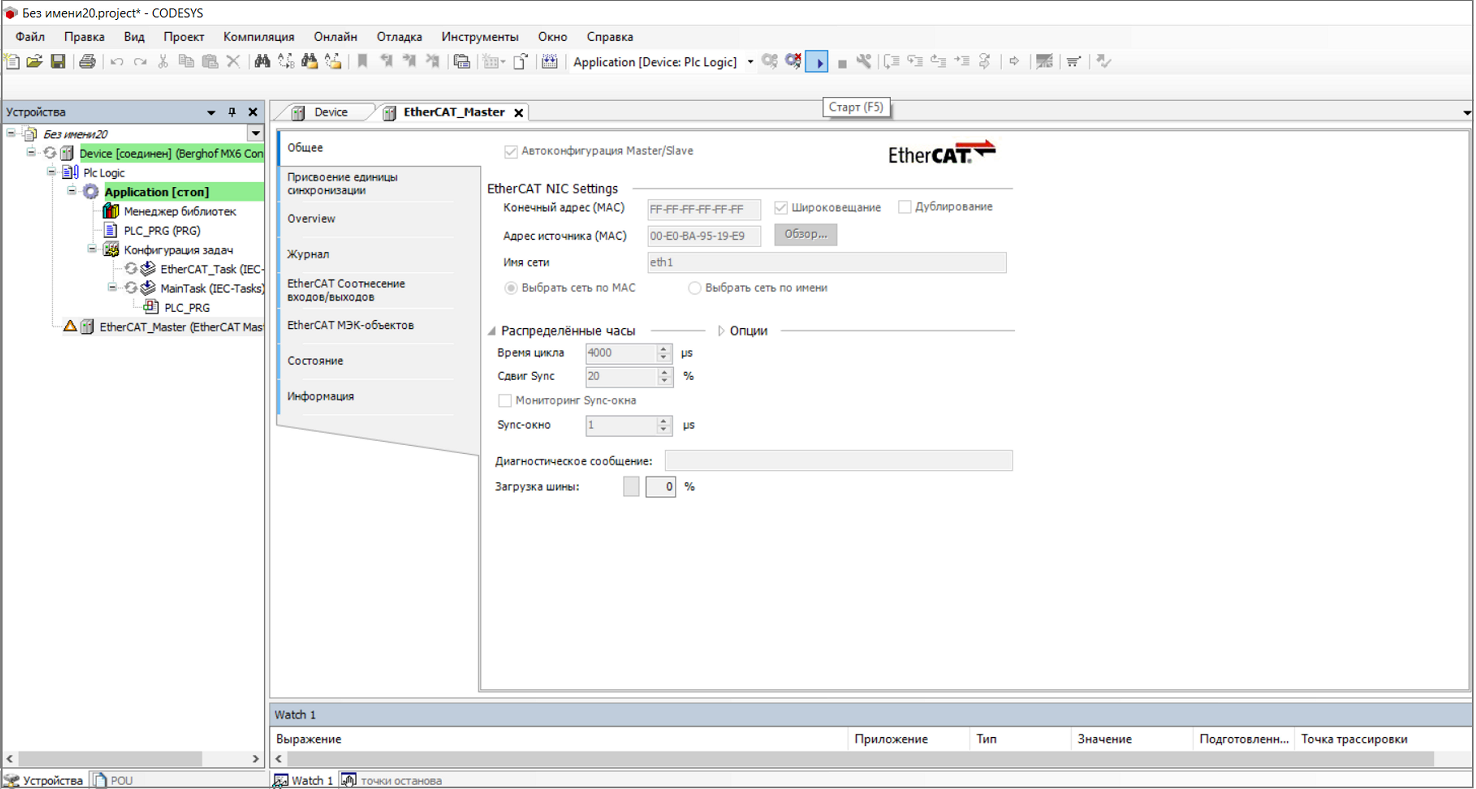Click the Менеджер библиотек books icon
The width and height of the screenshot is (1476, 789).
(112, 211)
